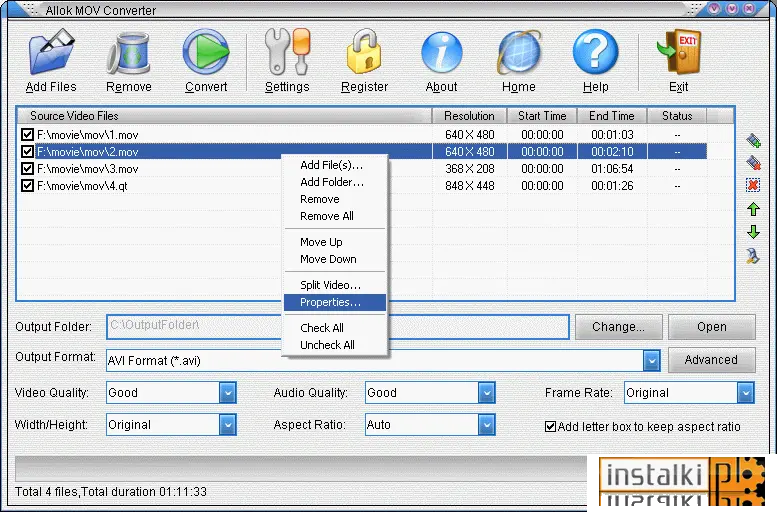Viewport: 777px width, 512px height.
Task: Click the green move-down arrow icon
Action: pos(753,231)
